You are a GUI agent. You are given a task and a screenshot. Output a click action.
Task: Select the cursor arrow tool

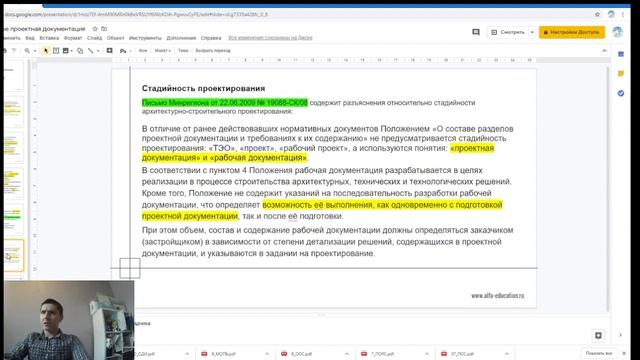tap(46, 51)
